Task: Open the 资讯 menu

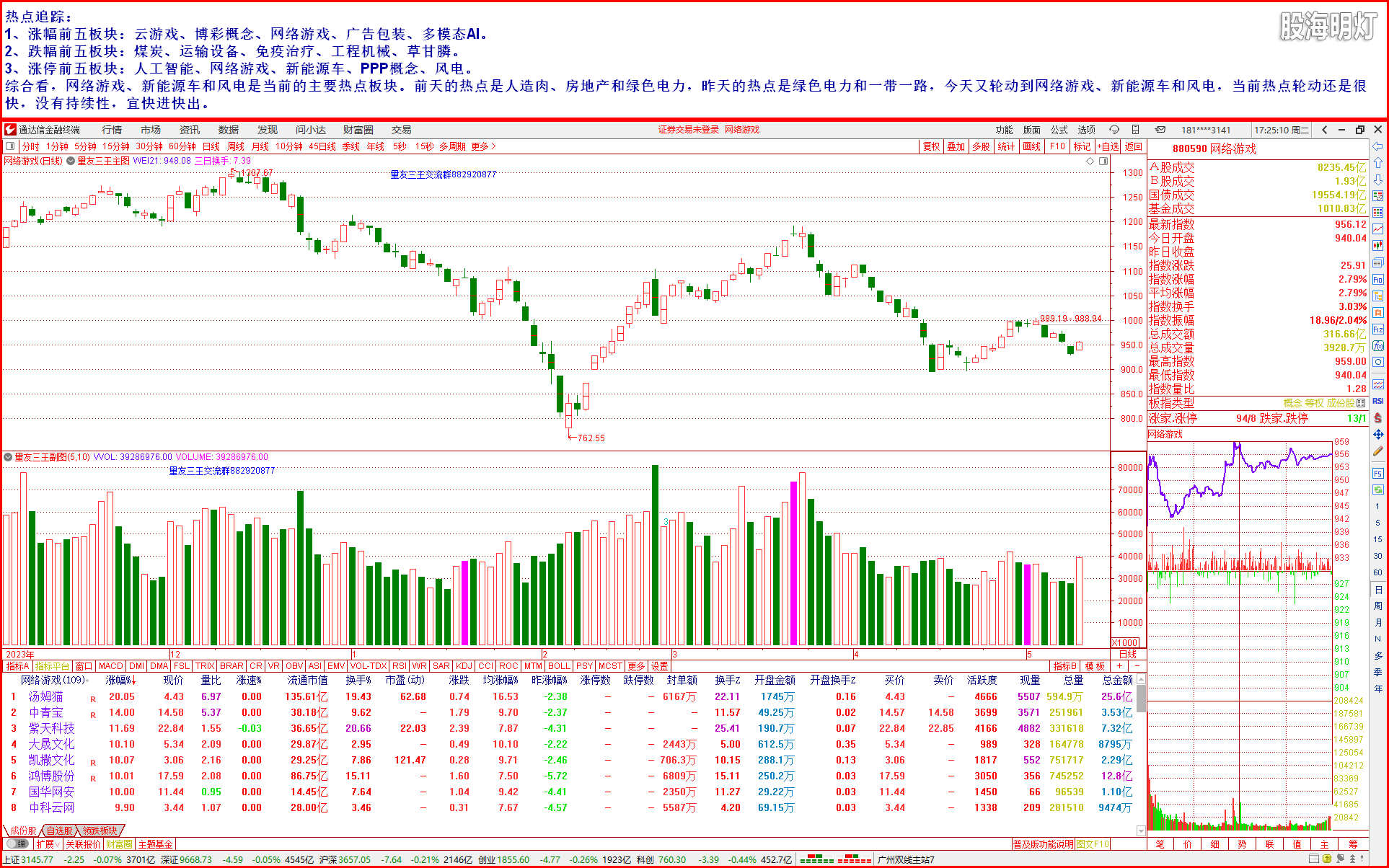Action: point(190,130)
